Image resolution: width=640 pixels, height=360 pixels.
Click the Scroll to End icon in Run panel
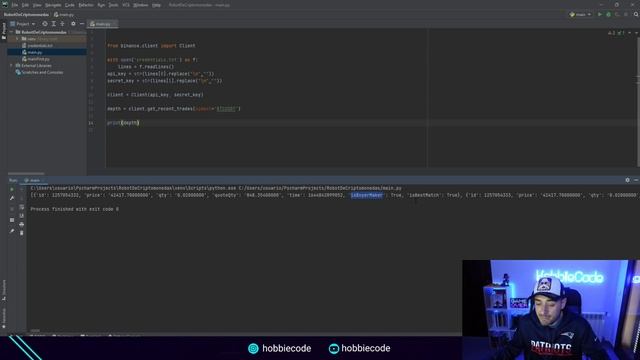pos(22,216)
